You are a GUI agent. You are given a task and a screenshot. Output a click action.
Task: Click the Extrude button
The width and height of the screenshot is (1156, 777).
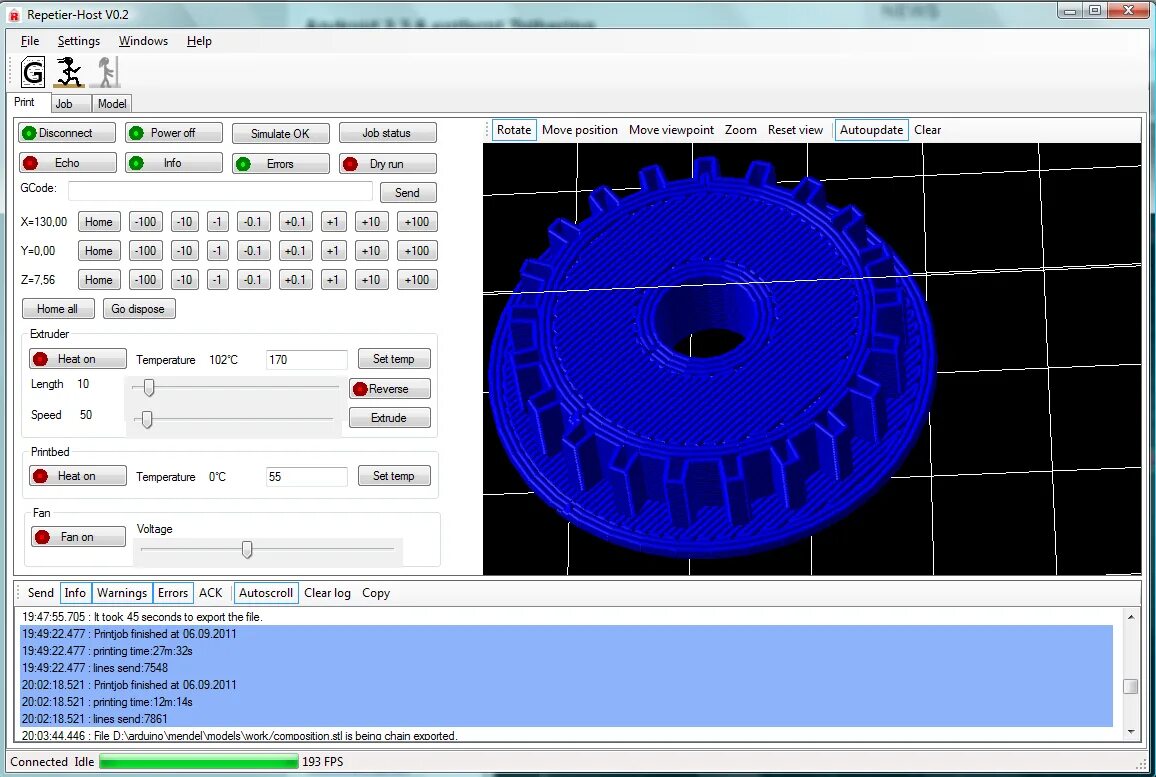point(389,418)
